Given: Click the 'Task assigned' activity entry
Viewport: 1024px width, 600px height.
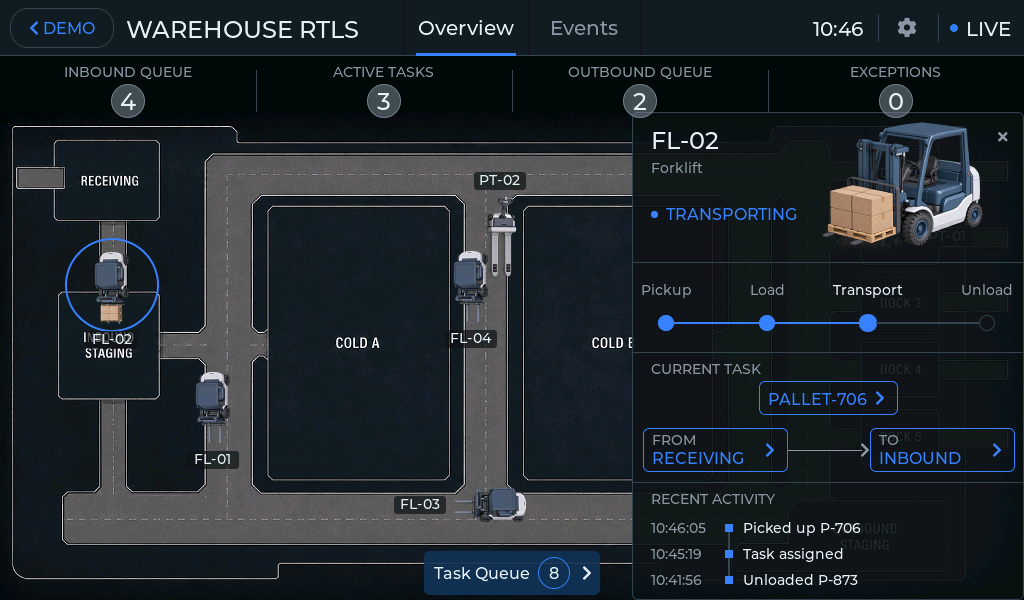Looking at the screenshot, I should click(x=793, y=554).
